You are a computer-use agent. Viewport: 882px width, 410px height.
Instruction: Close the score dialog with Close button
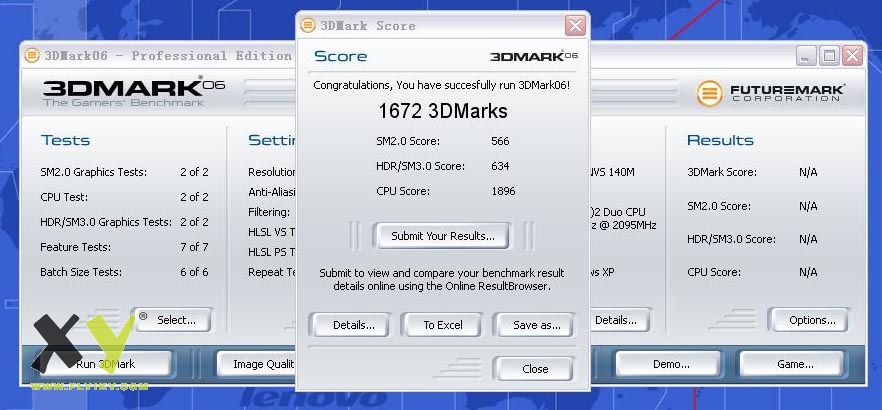pyautogui.click(x=533, y=369)
